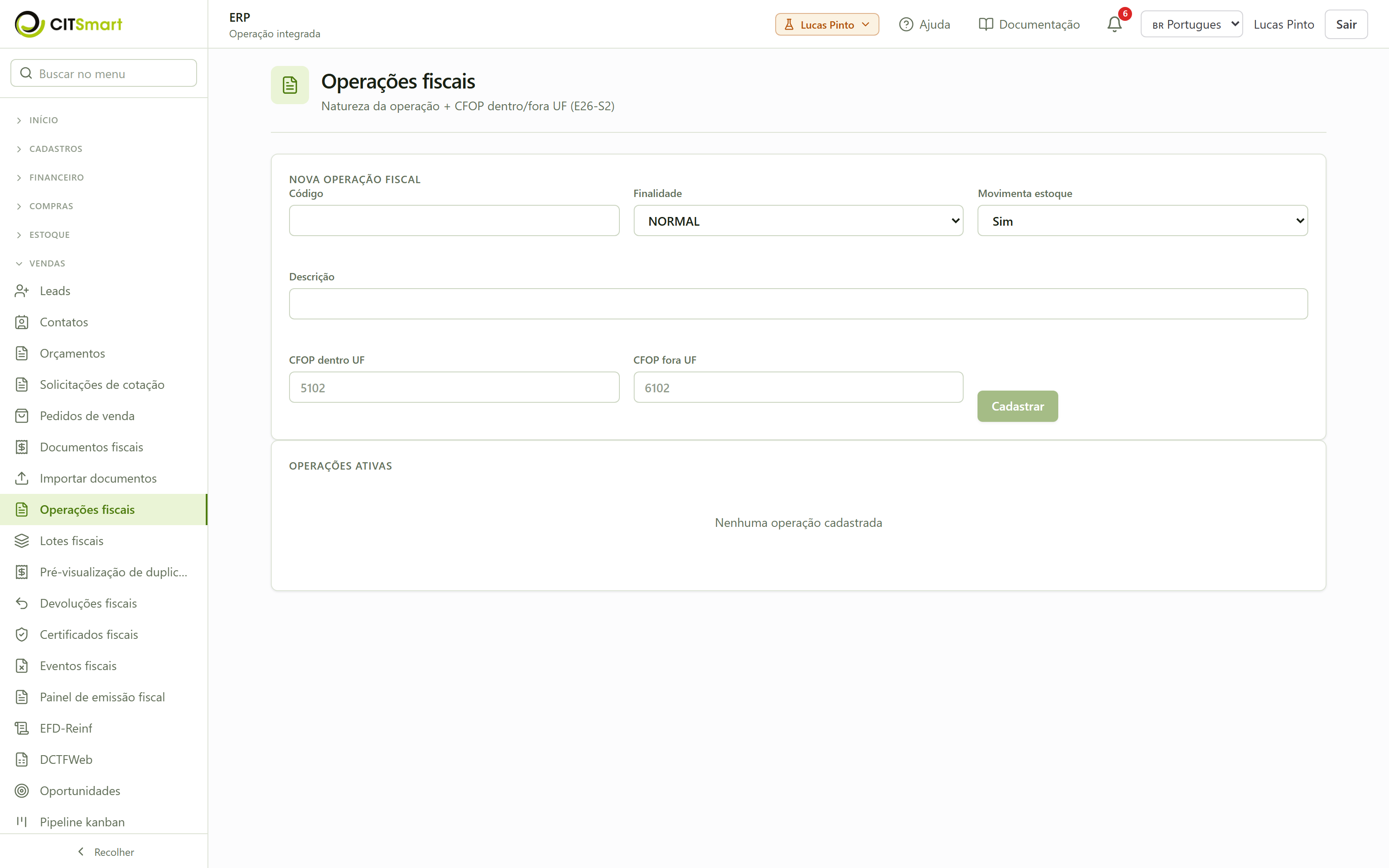Open notifications bell with badge 6
This screenshot has height=868, width=1389.
tap(1115, 24)
